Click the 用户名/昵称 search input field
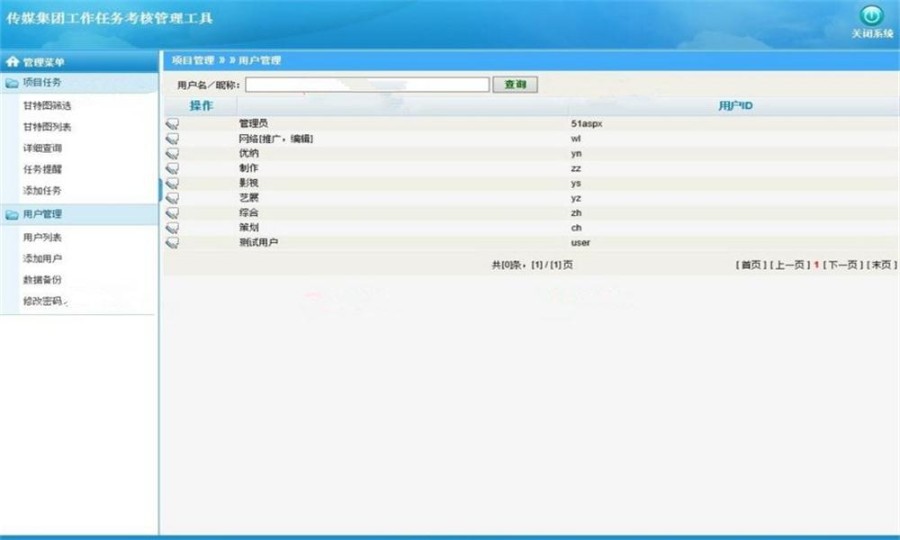The width and height of the screenshot is (900, 540). click(x=367, y=85)
